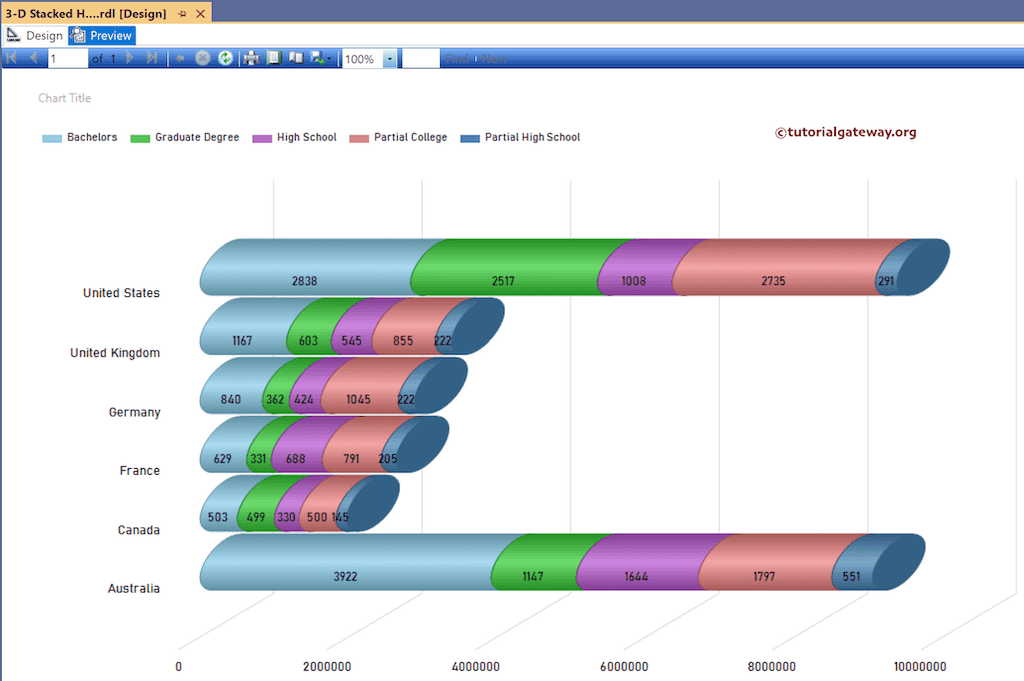Go to the last page of the report
Image resolution: width=1024 pixels, height=681 pixels.
[x=150, y=57]
